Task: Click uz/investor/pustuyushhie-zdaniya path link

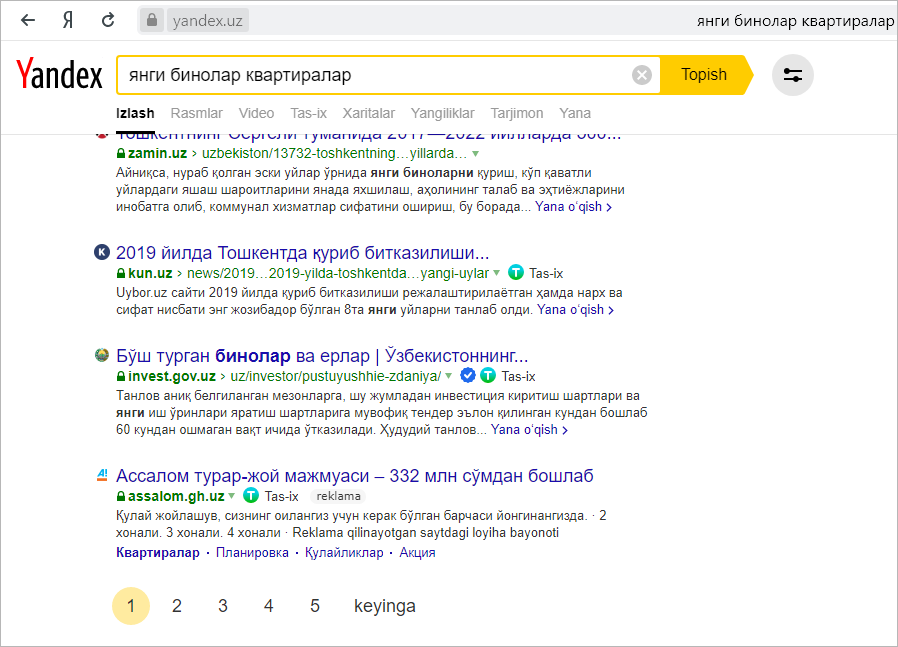Action: [x=336, y=377]
